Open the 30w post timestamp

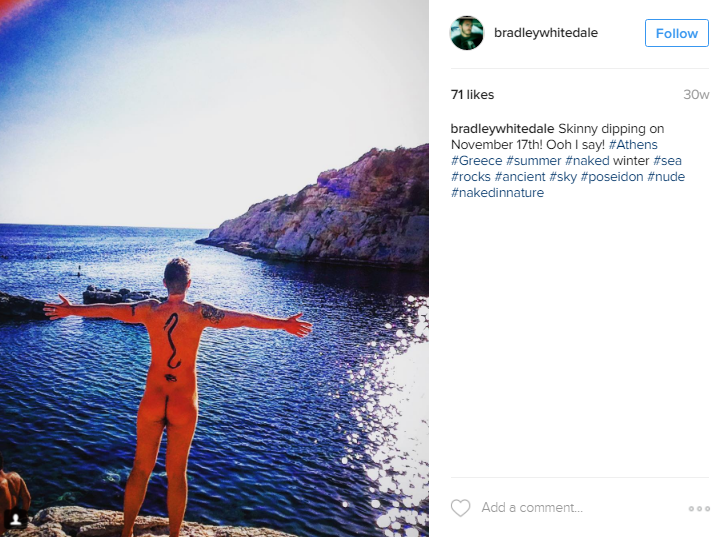696,95
